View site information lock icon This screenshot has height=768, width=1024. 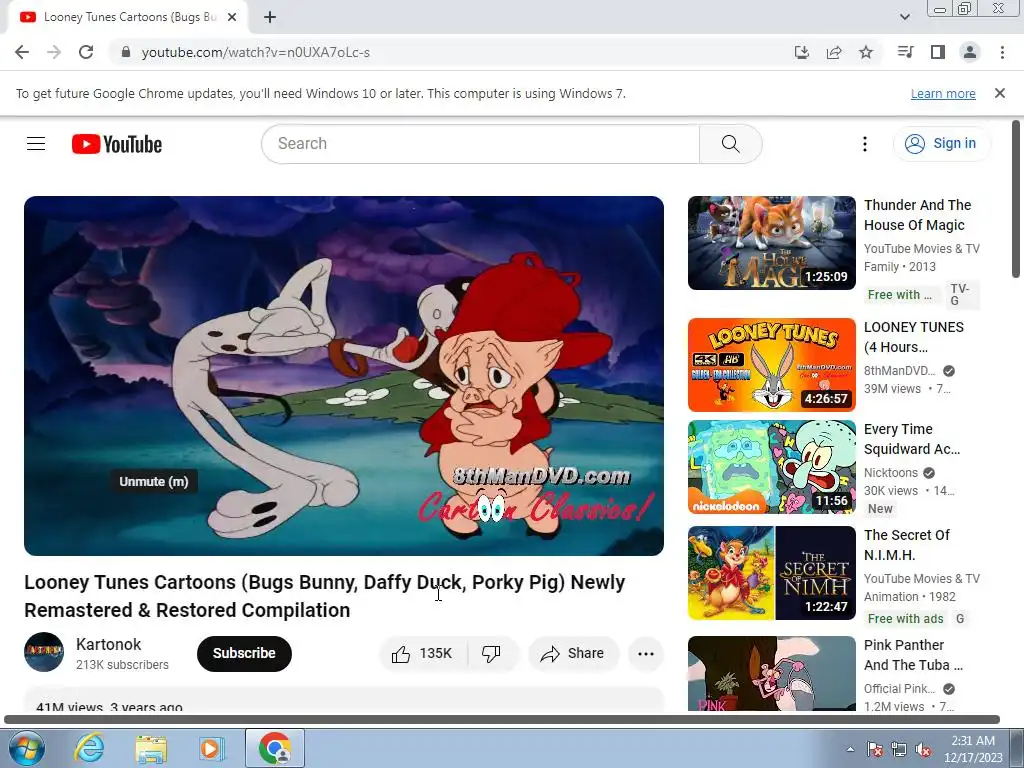126,52
